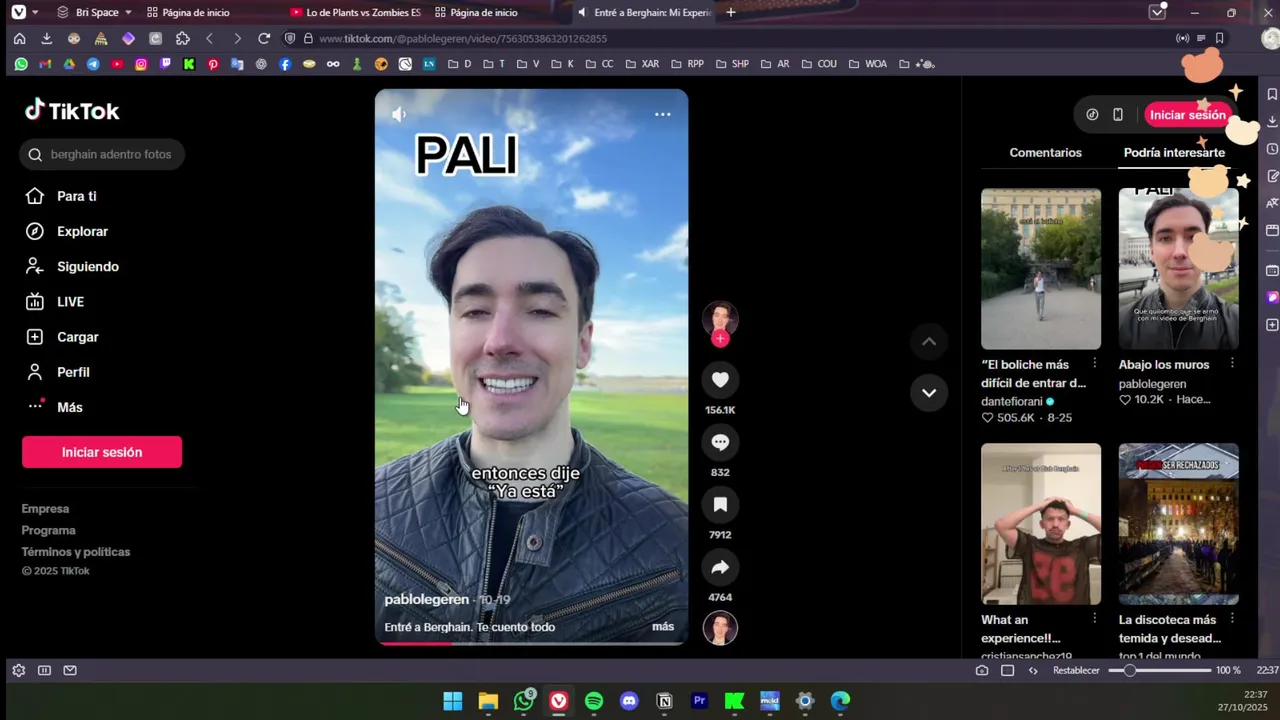Bookmark page via address bar bookmark icon
This screenshot has height=720, width=1280.
coord(1219,38)
